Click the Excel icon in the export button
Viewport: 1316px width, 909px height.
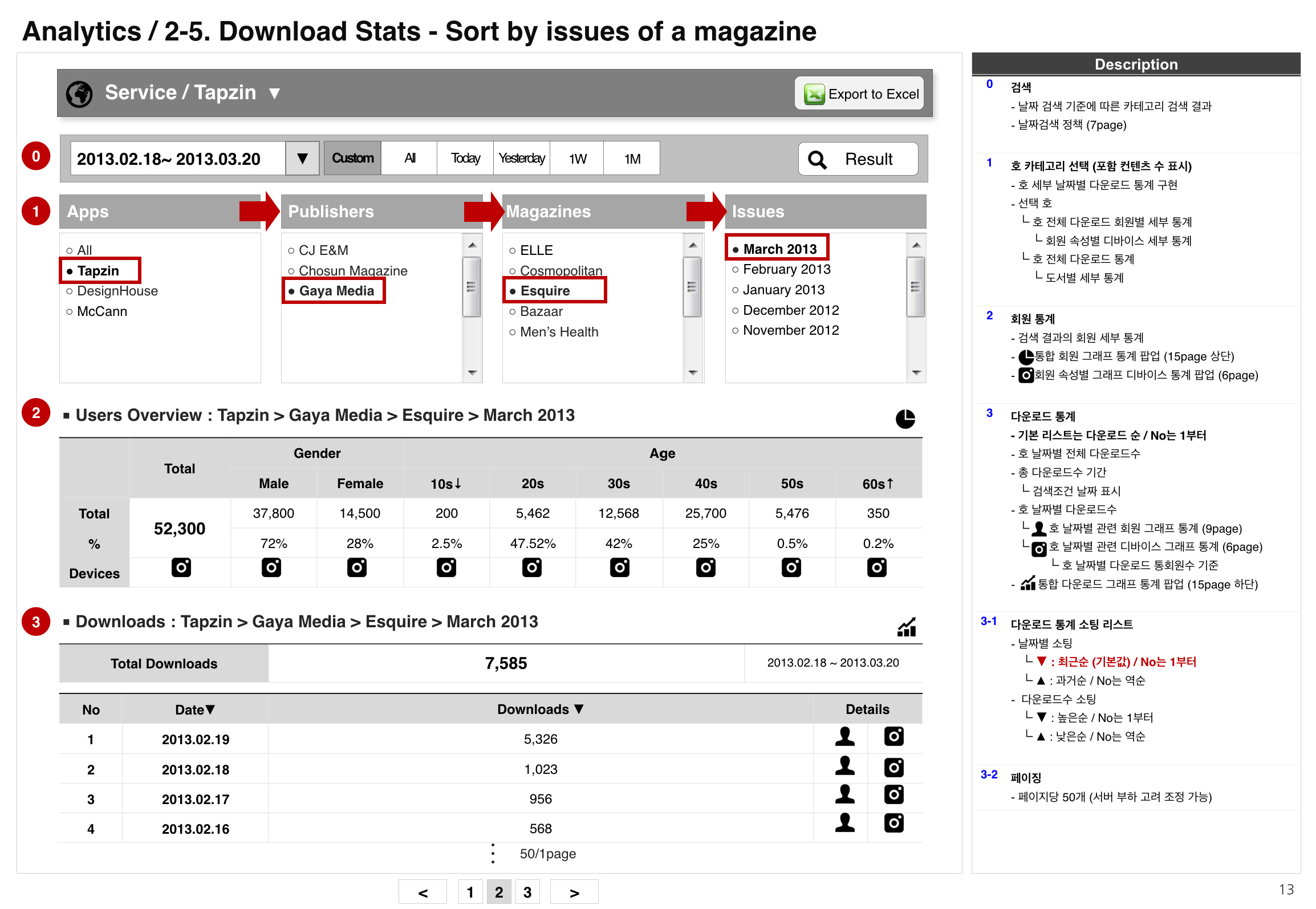click(x=814, y=94)
